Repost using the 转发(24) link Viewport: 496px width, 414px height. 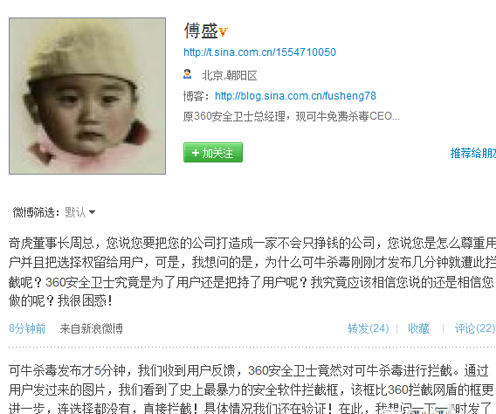pos(368,329)
